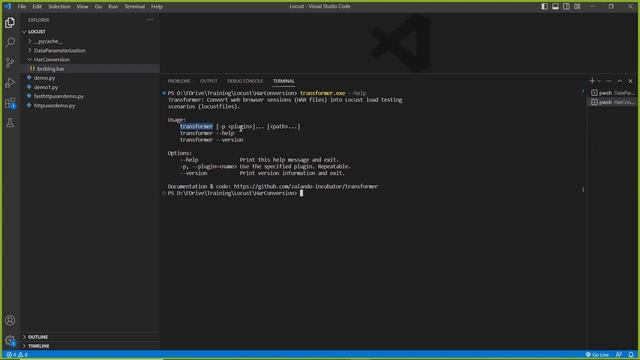Screen dimensions: 640x360
Task: Click the Explorer panel title
Action: (39, 20)
